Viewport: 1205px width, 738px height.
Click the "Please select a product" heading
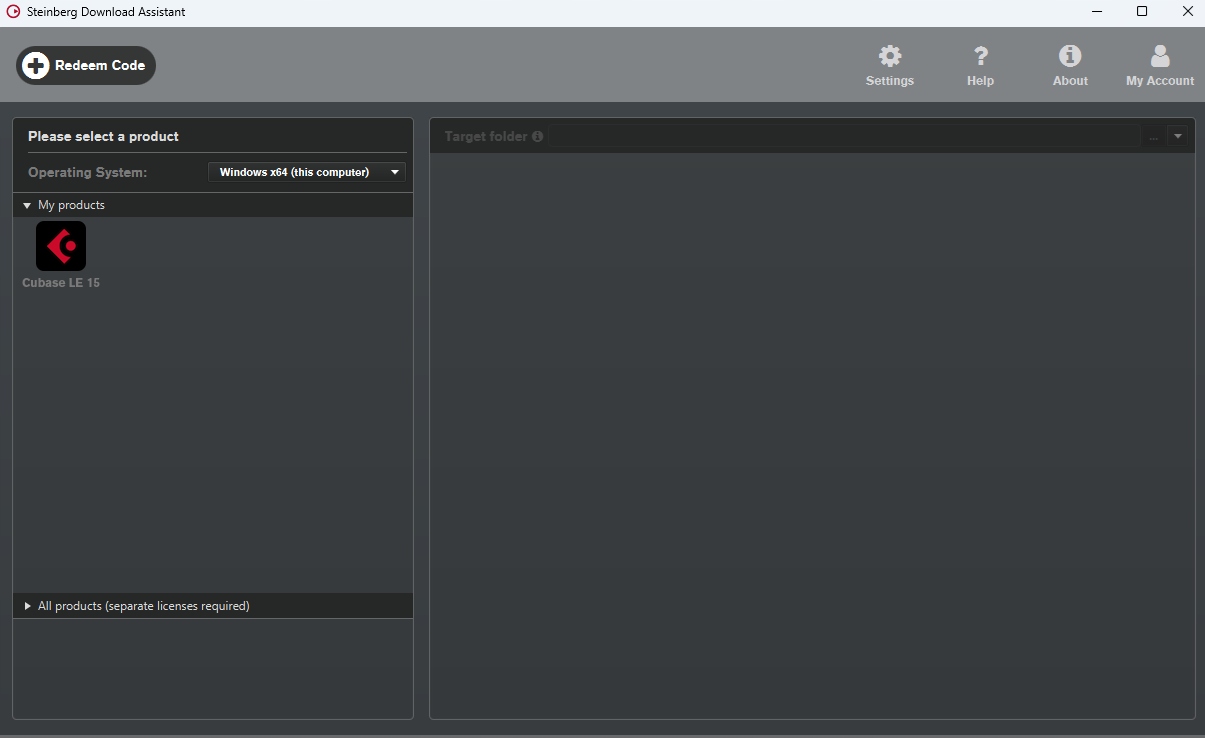pyautogui.click(x=103, y=136)
